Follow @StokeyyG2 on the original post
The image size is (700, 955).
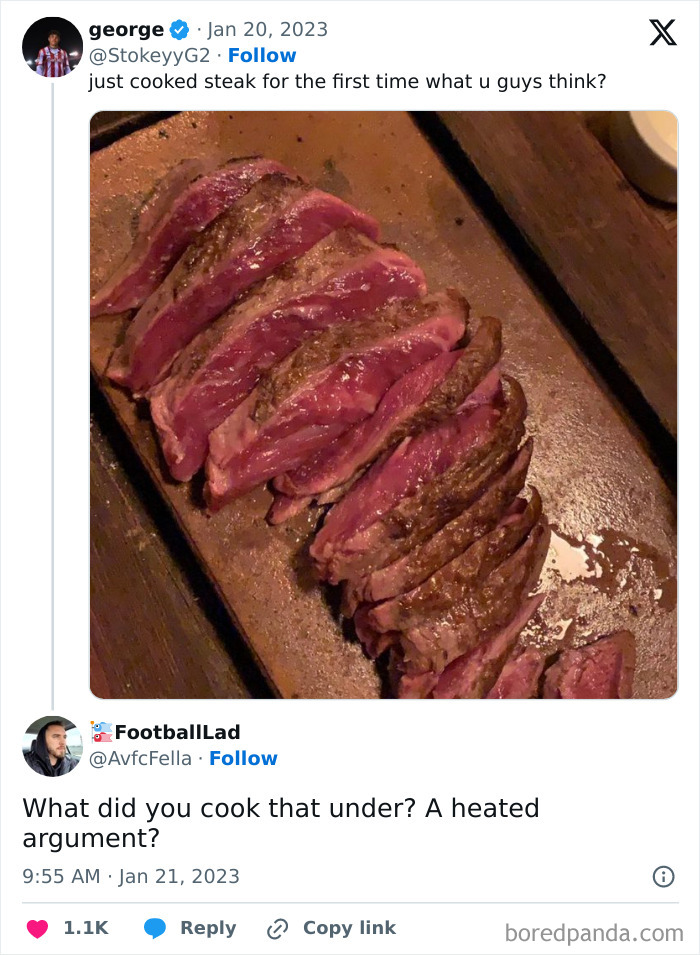click(x=262, y=55)
